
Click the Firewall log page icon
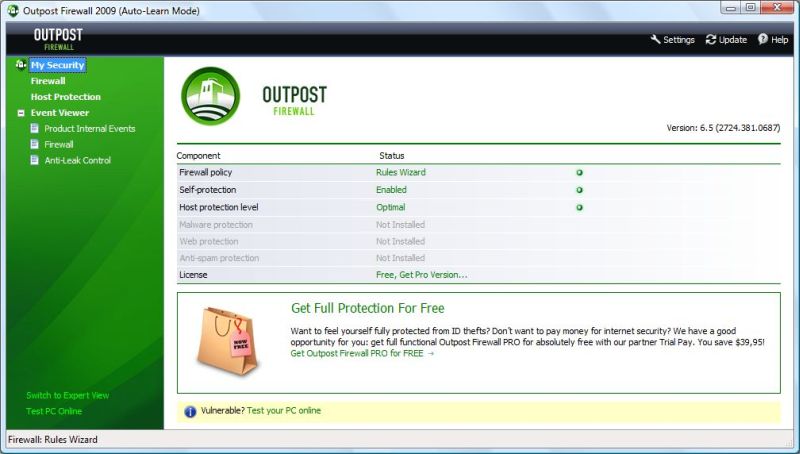(x=35, y=144)
